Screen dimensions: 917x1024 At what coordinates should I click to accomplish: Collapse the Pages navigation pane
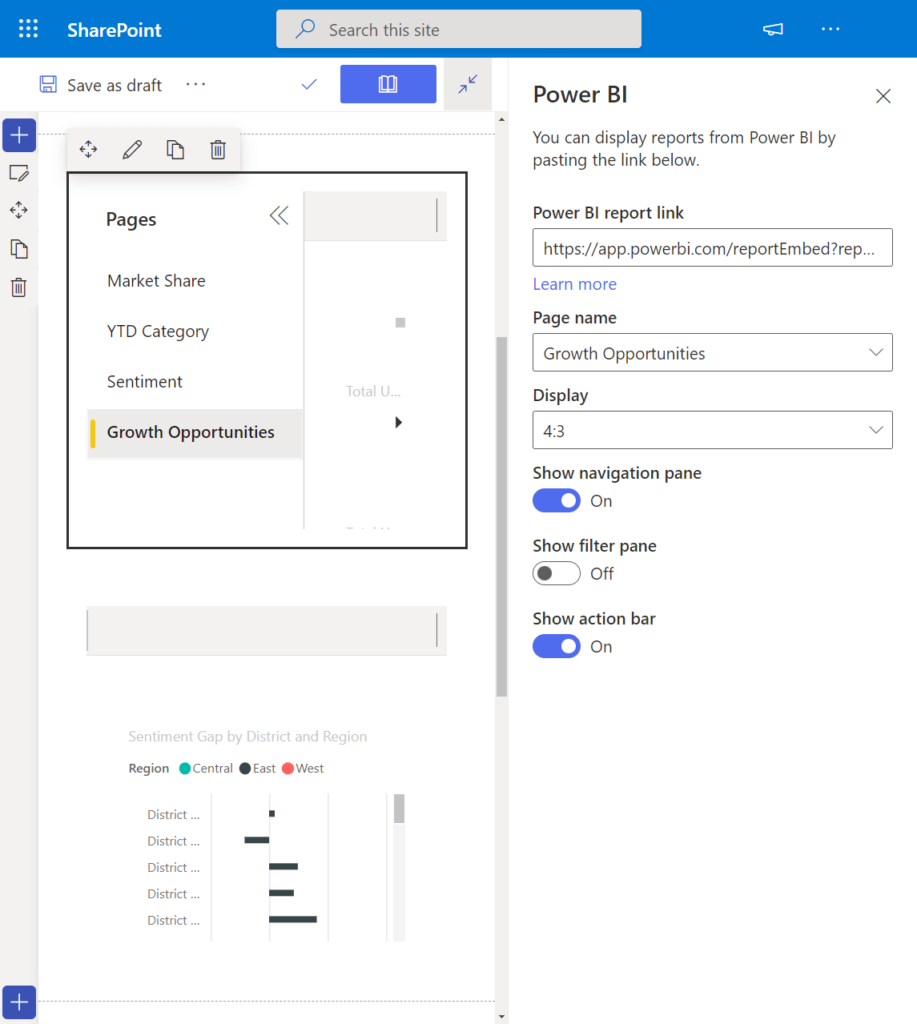(x=279, y=216)
